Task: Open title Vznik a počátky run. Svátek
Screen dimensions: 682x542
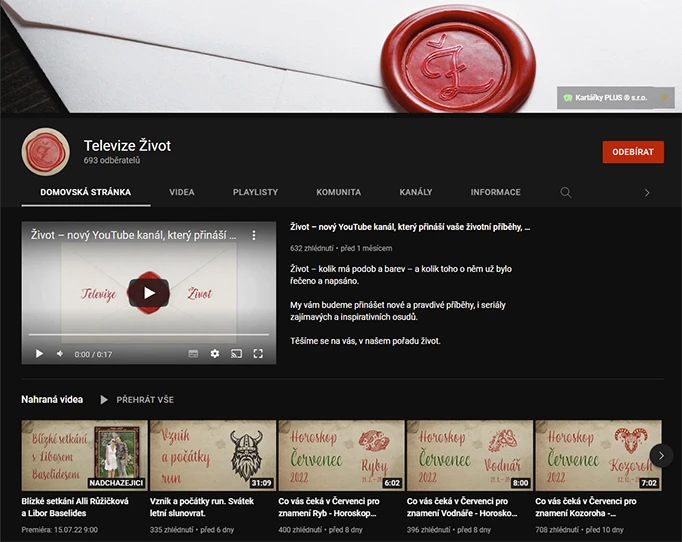Action: pyautogui.click(x=202, y=507)
